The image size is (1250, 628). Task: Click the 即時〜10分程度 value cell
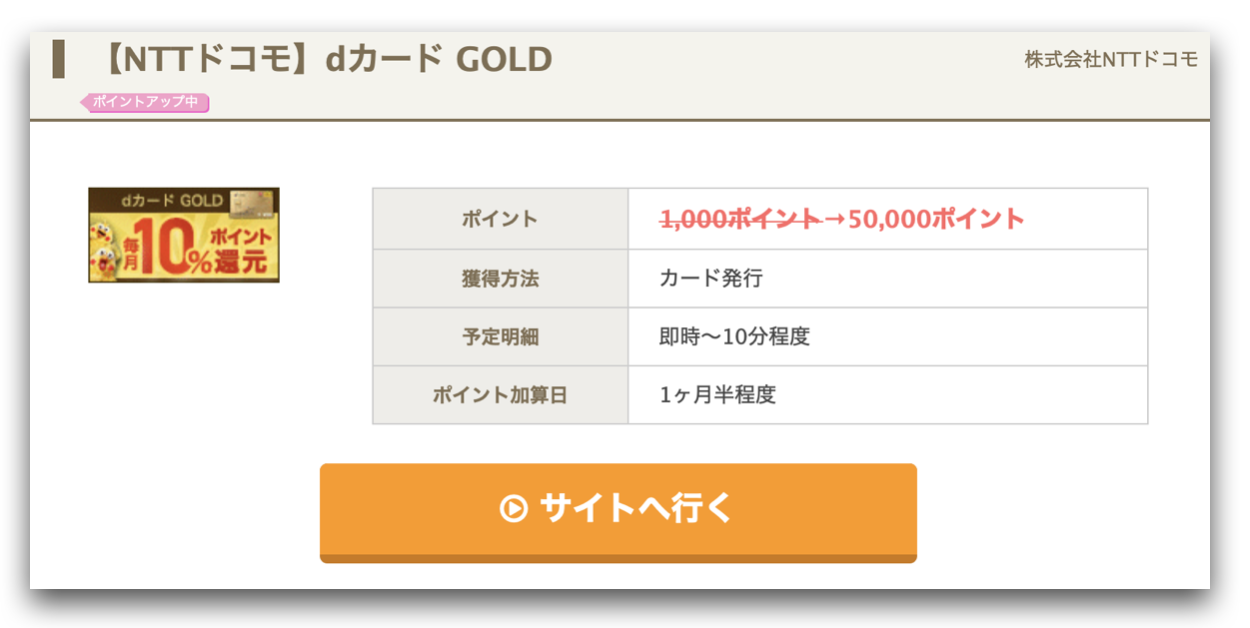pos(888,337)
